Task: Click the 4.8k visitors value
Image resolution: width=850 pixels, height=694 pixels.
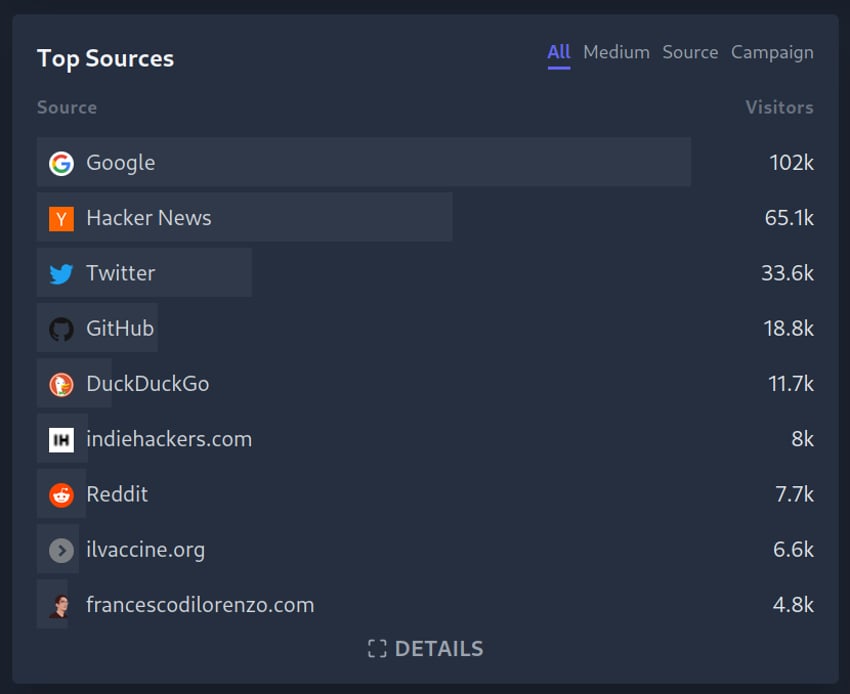Action: (x=793, y=605)
